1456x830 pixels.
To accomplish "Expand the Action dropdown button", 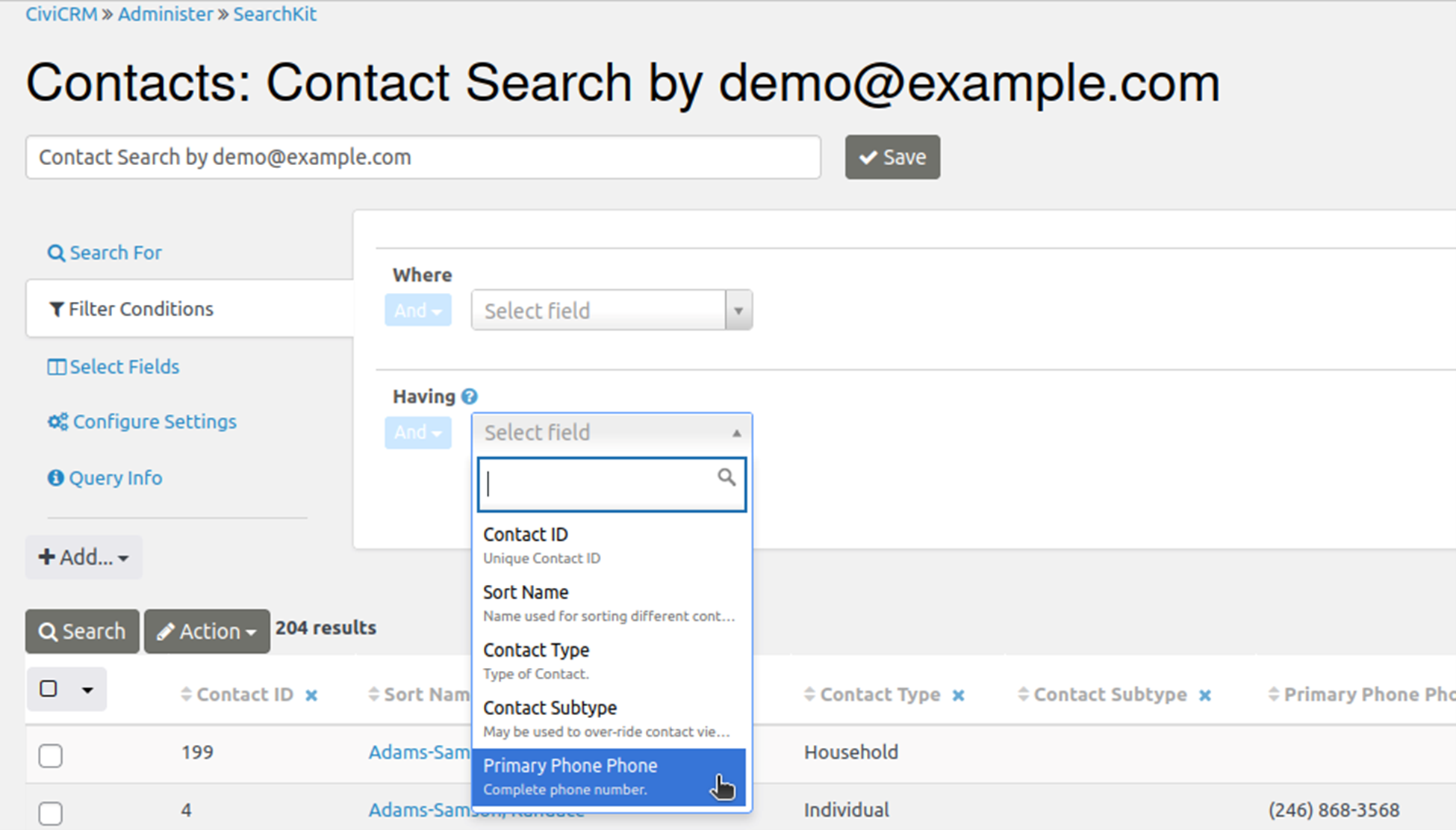I will [x=207, y=632].
